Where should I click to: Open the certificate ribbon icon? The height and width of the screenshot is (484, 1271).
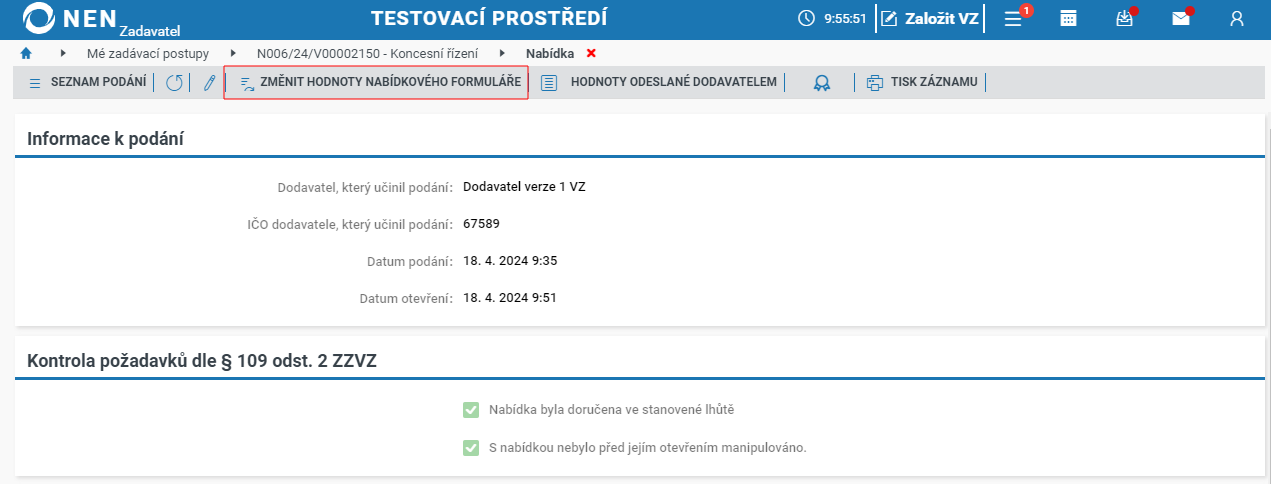pos(822,83)
